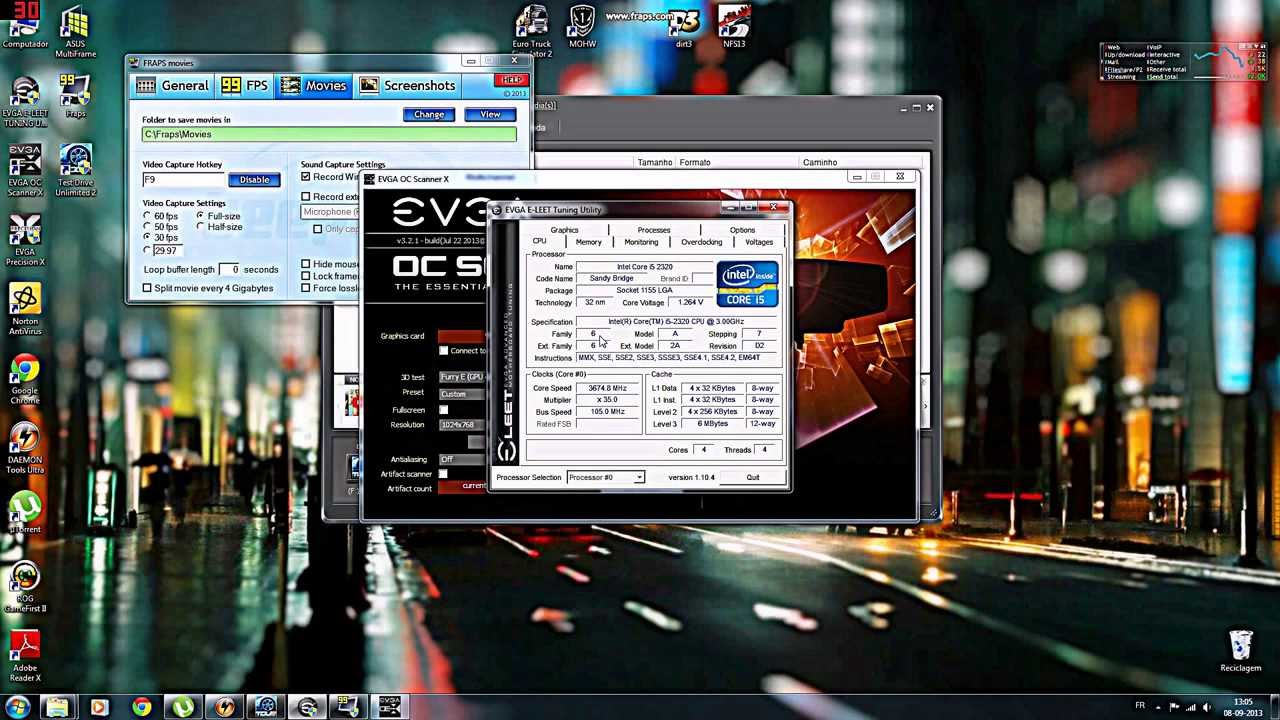Viewport: 1280px width, 720px height.
Task: Click Quit in E-LEET Tuning Utility
Action: point(753,477)
